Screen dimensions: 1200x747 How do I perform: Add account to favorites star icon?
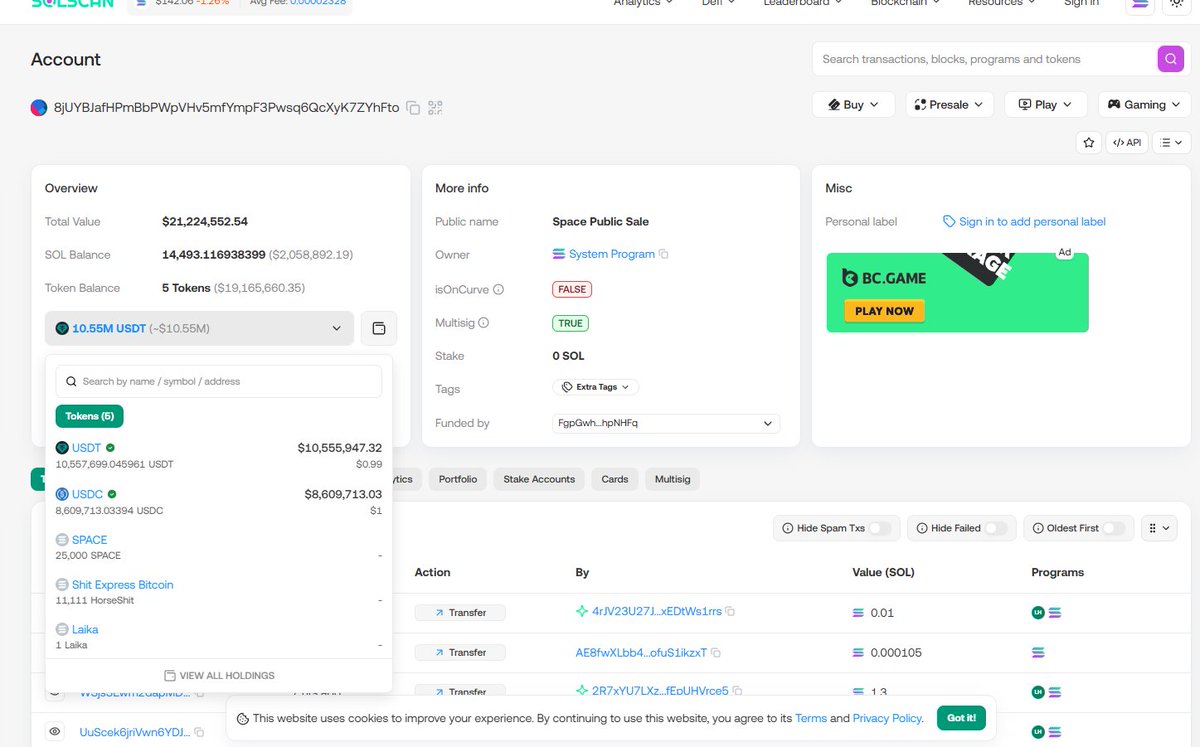[x=1089, y=143]
